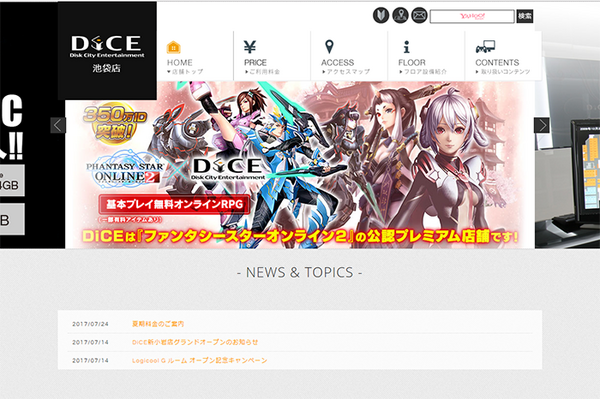Open the CONTENTS 取り扱いコンテンツ menu item
The image size is (600, 399).
[x=503, y=56]
